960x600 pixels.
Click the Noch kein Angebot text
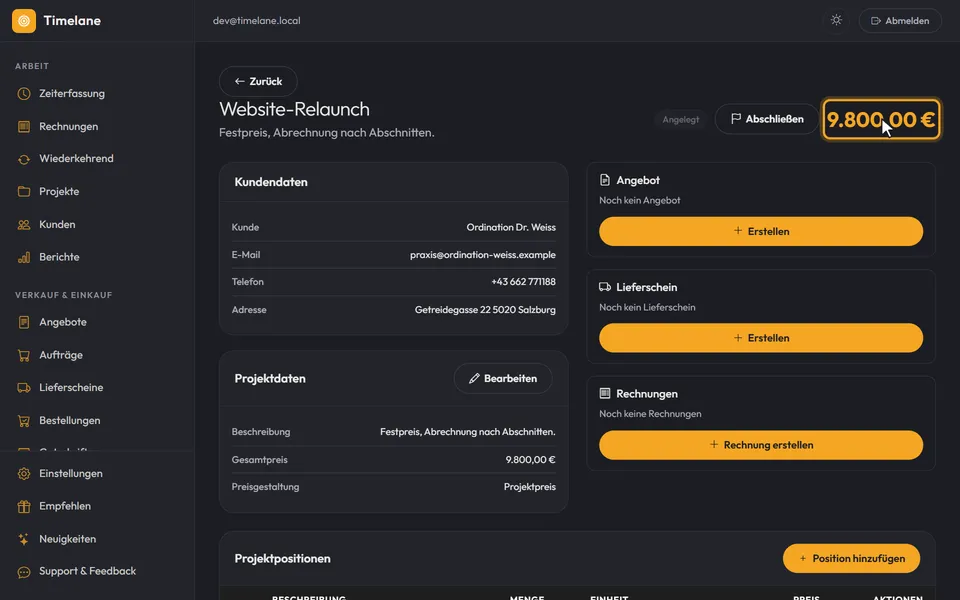pyautogui.click(x=640, y=200)
